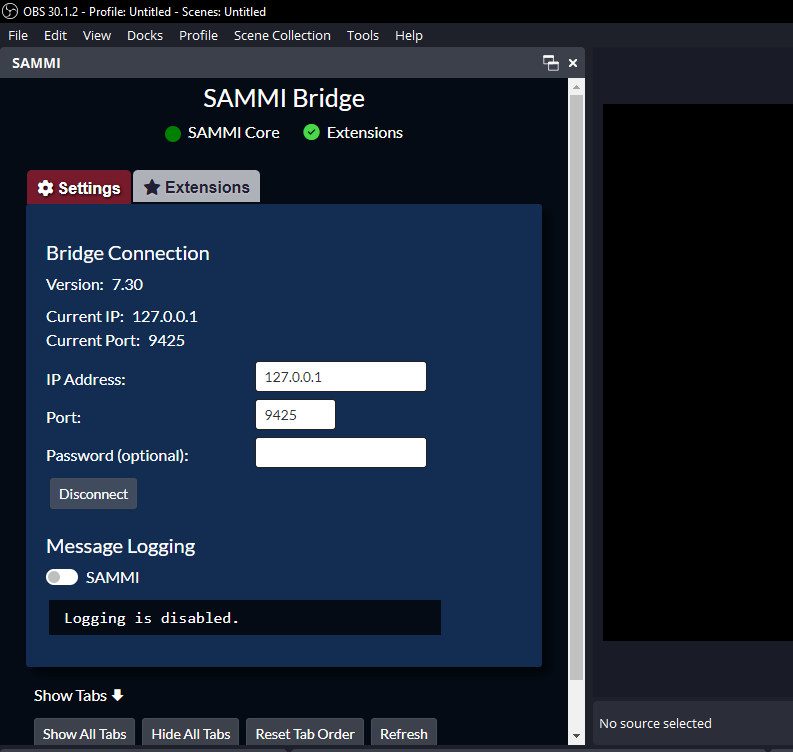Click the gear icon on Settings tab
The height and width of the screenshot is (752, 793).
coord(46,188)
